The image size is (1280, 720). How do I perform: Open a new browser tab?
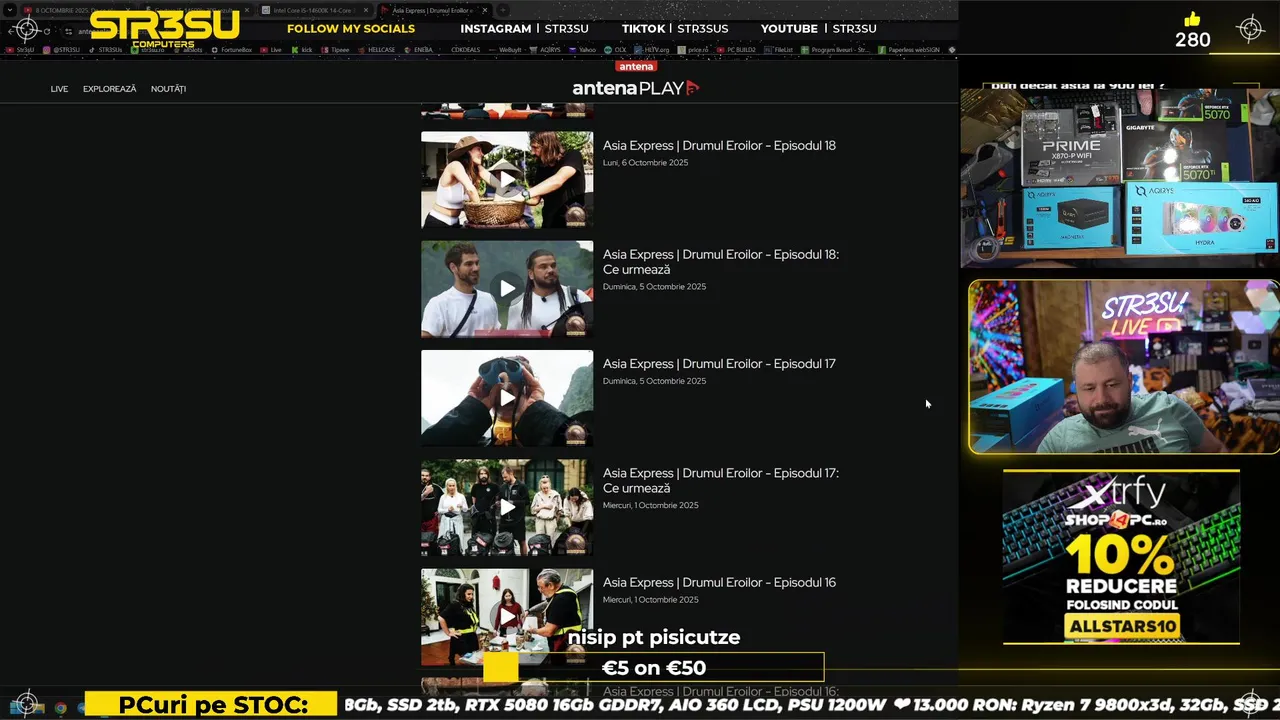click(x=503, y=10)
